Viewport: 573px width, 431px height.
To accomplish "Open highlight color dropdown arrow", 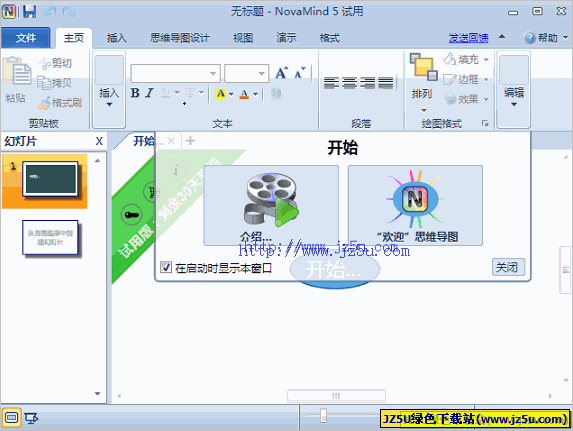I will [x=231, y=94].
